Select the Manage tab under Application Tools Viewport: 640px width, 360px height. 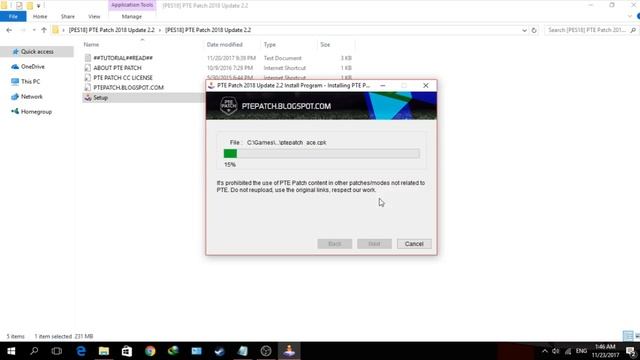[131, 16]
